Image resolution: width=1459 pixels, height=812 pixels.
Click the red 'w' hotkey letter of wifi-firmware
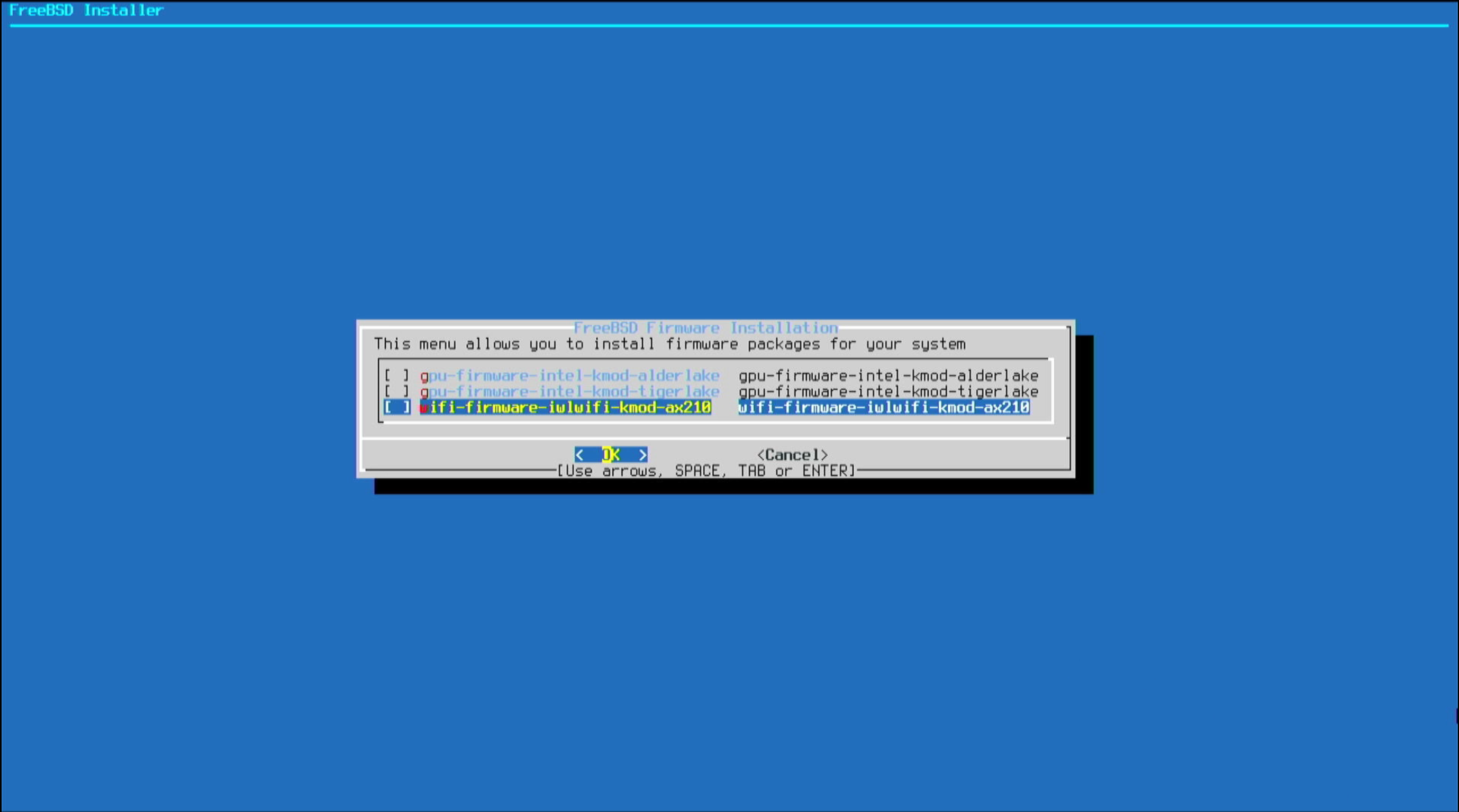pos(424,407)
